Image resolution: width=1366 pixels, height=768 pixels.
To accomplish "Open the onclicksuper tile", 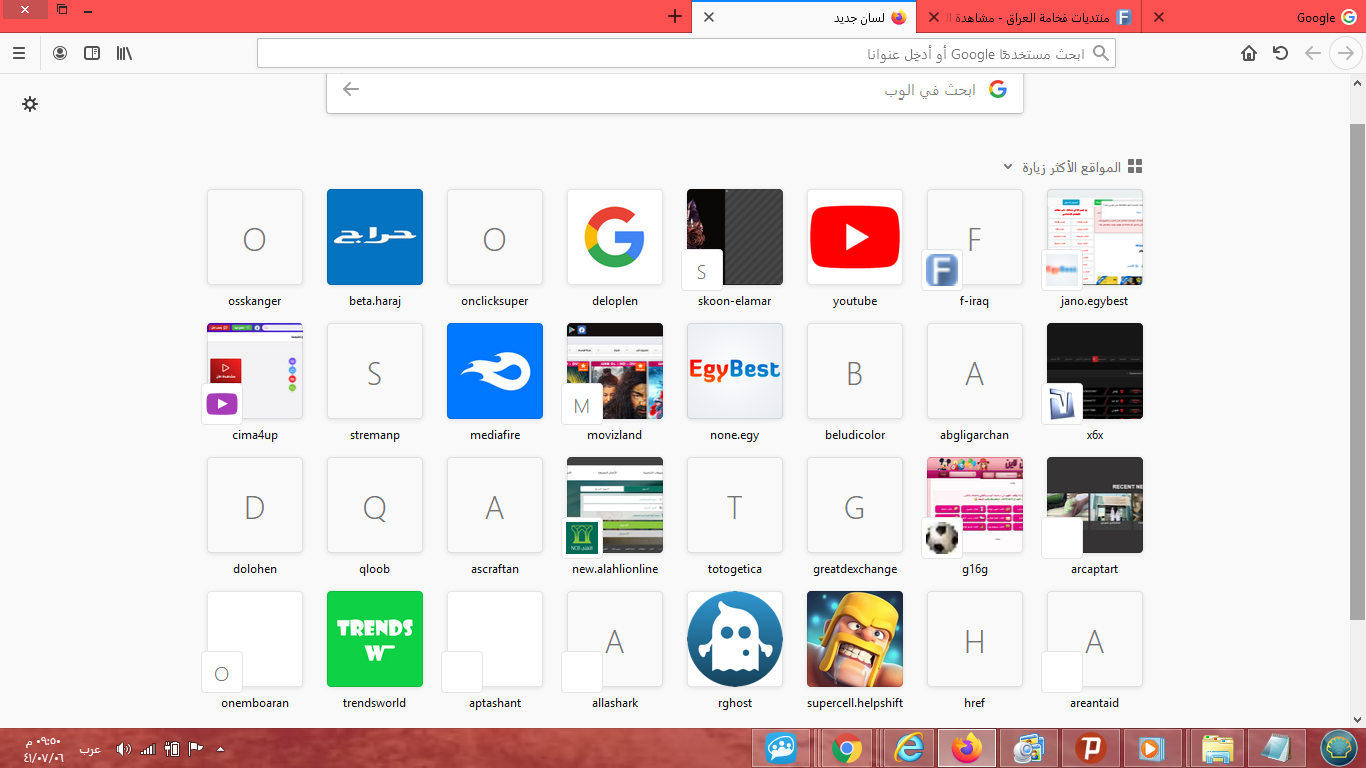I will [x=495, y=238].
